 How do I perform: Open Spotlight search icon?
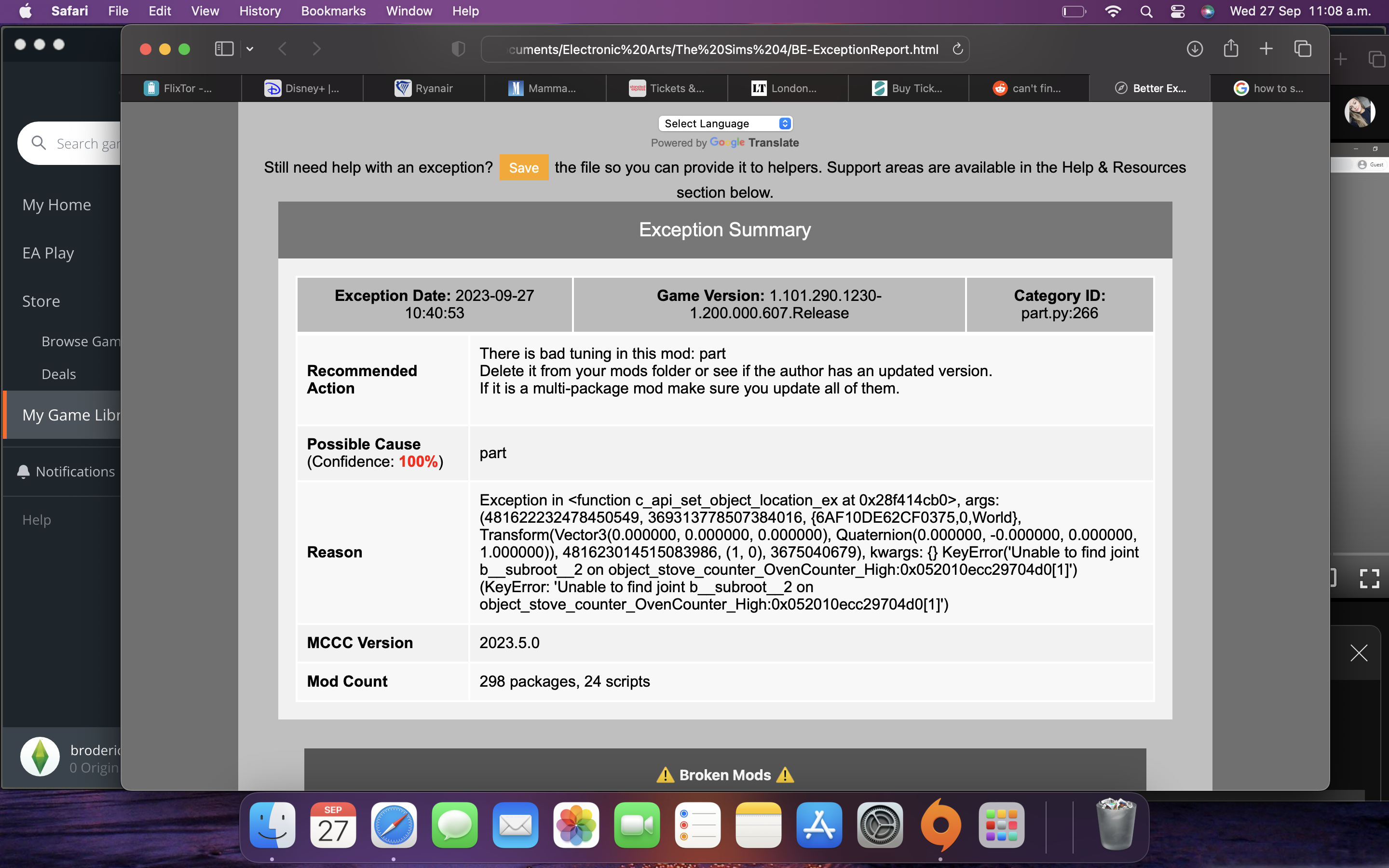tap(1146, 11)
